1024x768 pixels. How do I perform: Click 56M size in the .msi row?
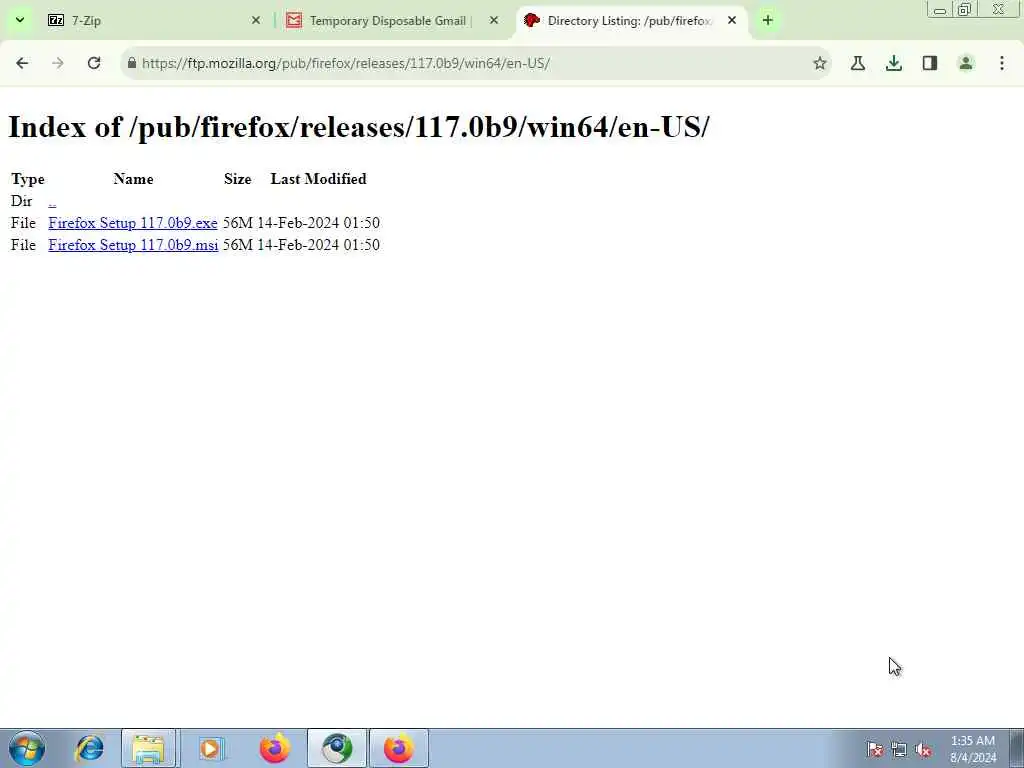238,245
